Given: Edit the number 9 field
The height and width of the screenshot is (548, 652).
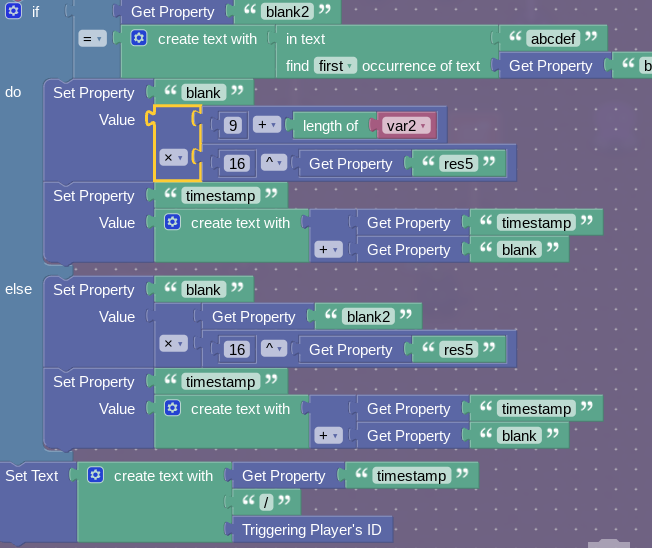Looking at the screenshot, I should pyautogui.click(x=231, y=125).
